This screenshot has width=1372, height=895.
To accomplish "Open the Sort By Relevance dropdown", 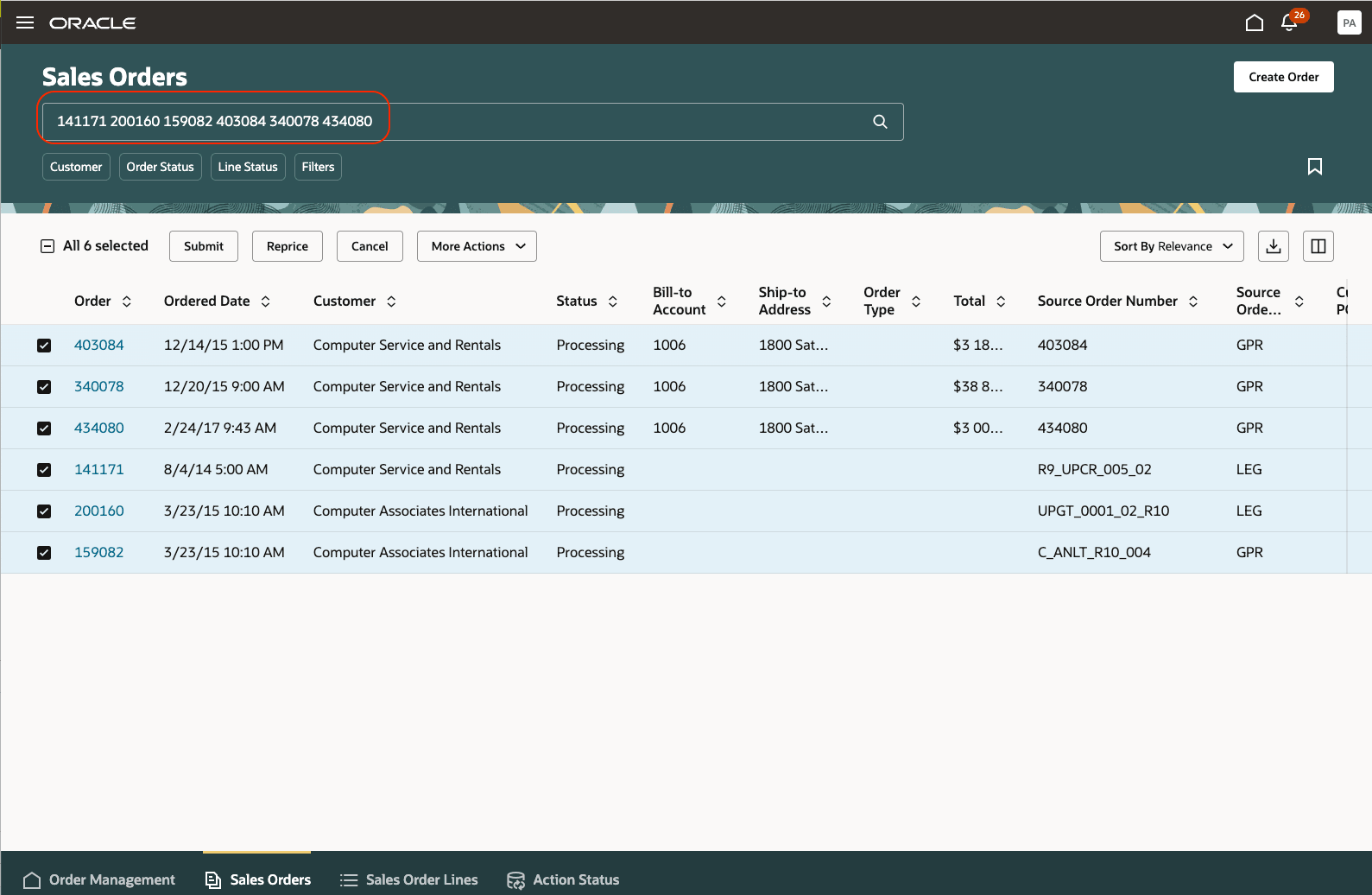I will pyautogui.click(x=1171, y=246).
